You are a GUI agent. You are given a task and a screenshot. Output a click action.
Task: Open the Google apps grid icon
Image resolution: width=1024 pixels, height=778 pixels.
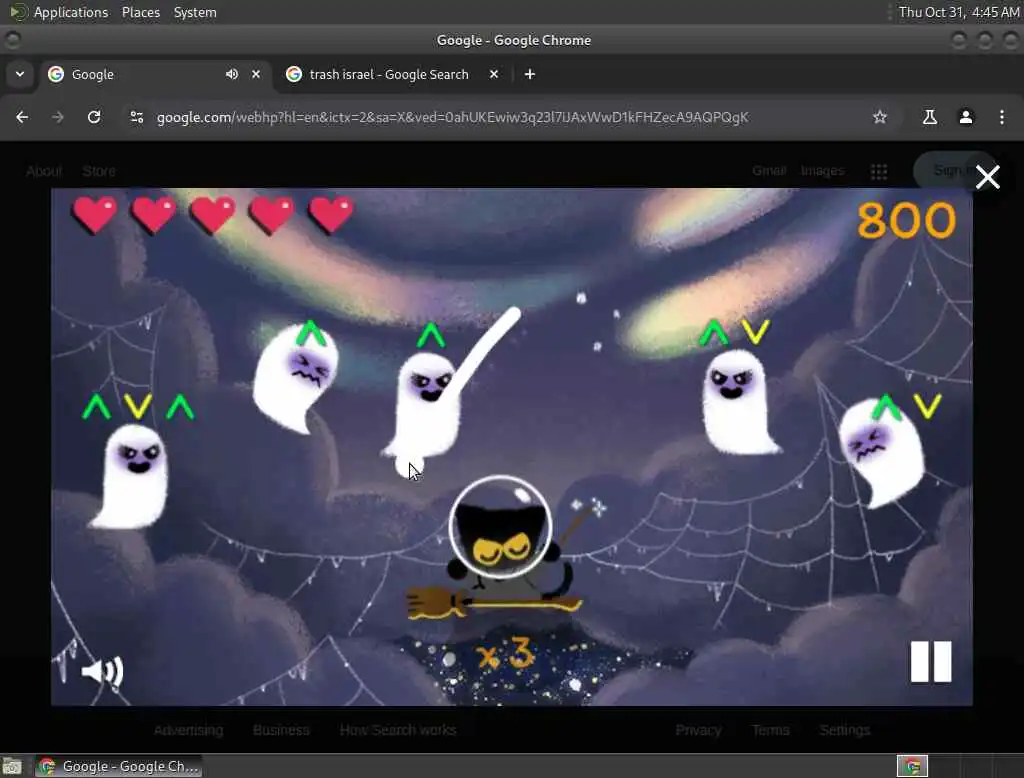click(x=878, y=171)
